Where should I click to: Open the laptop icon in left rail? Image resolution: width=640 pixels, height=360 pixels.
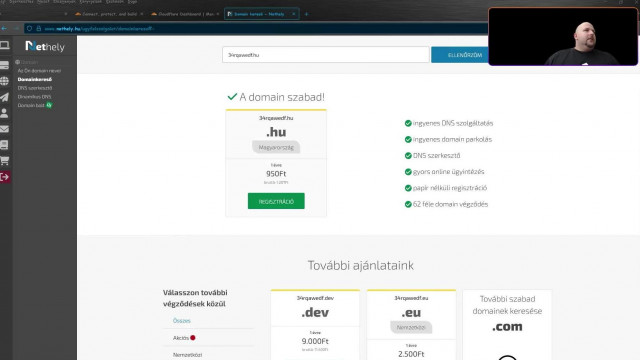5,45
